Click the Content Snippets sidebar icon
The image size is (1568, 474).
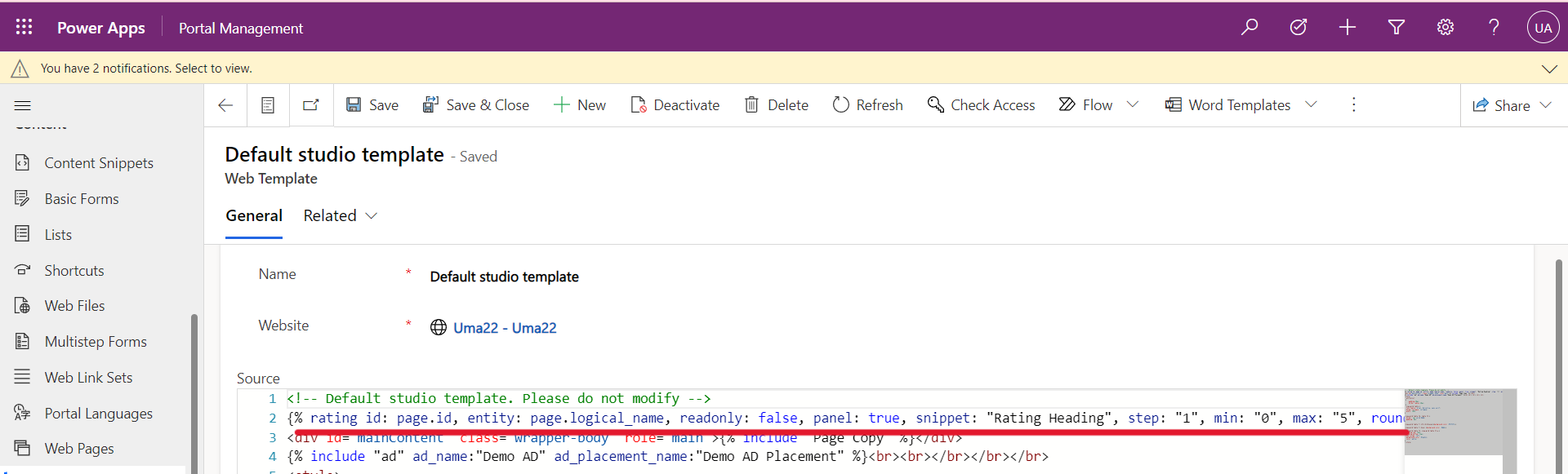[x=22, y=163]
